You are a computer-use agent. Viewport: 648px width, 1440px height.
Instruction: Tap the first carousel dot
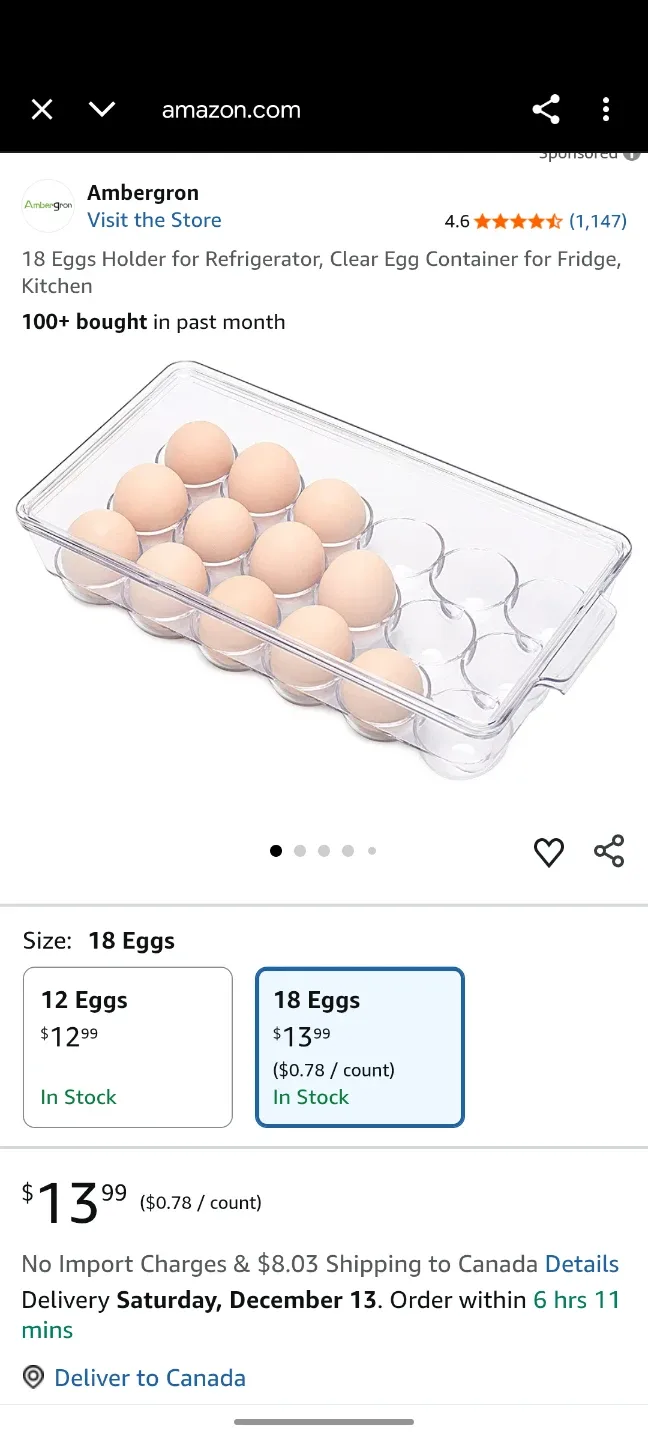(x=276, y=850)
